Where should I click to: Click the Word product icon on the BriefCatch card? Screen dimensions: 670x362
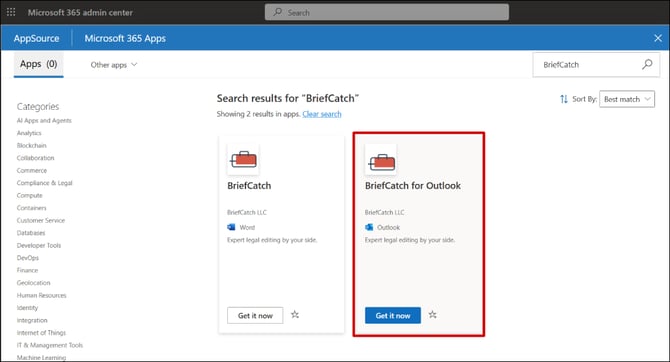point(231,227)
